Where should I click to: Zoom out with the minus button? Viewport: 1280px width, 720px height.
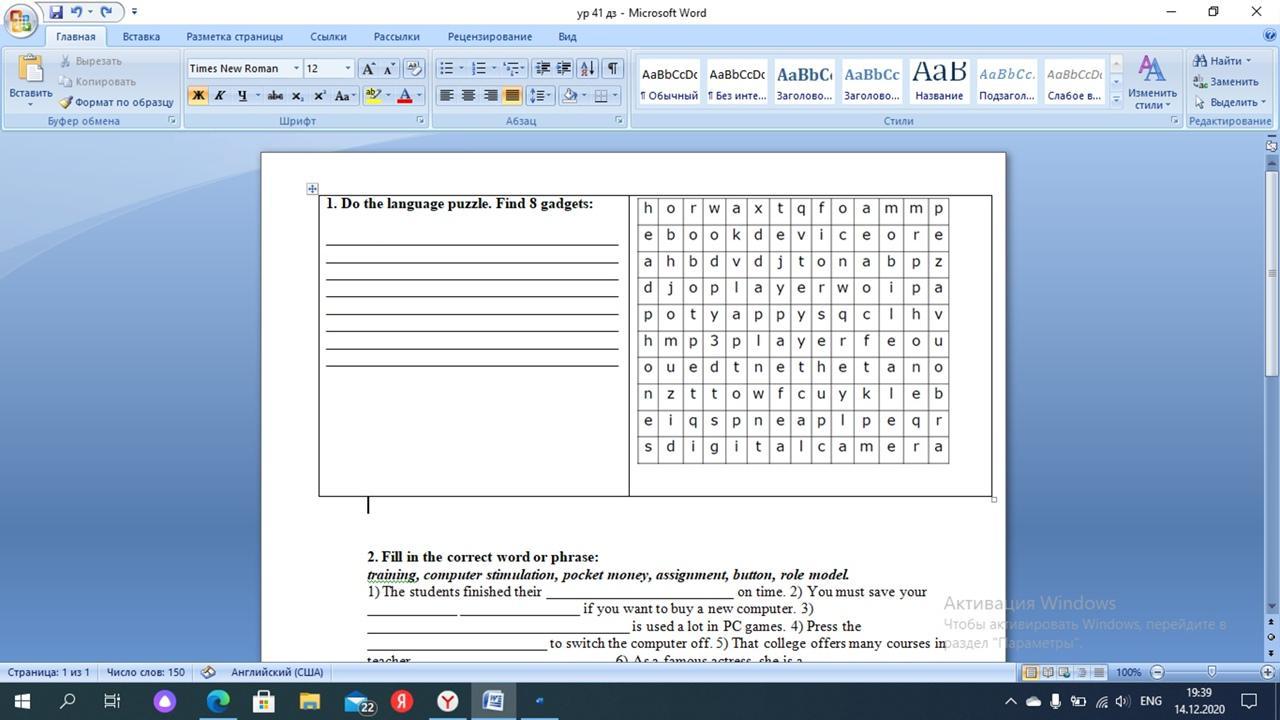pyautogui.click(x=1157, y=672)
